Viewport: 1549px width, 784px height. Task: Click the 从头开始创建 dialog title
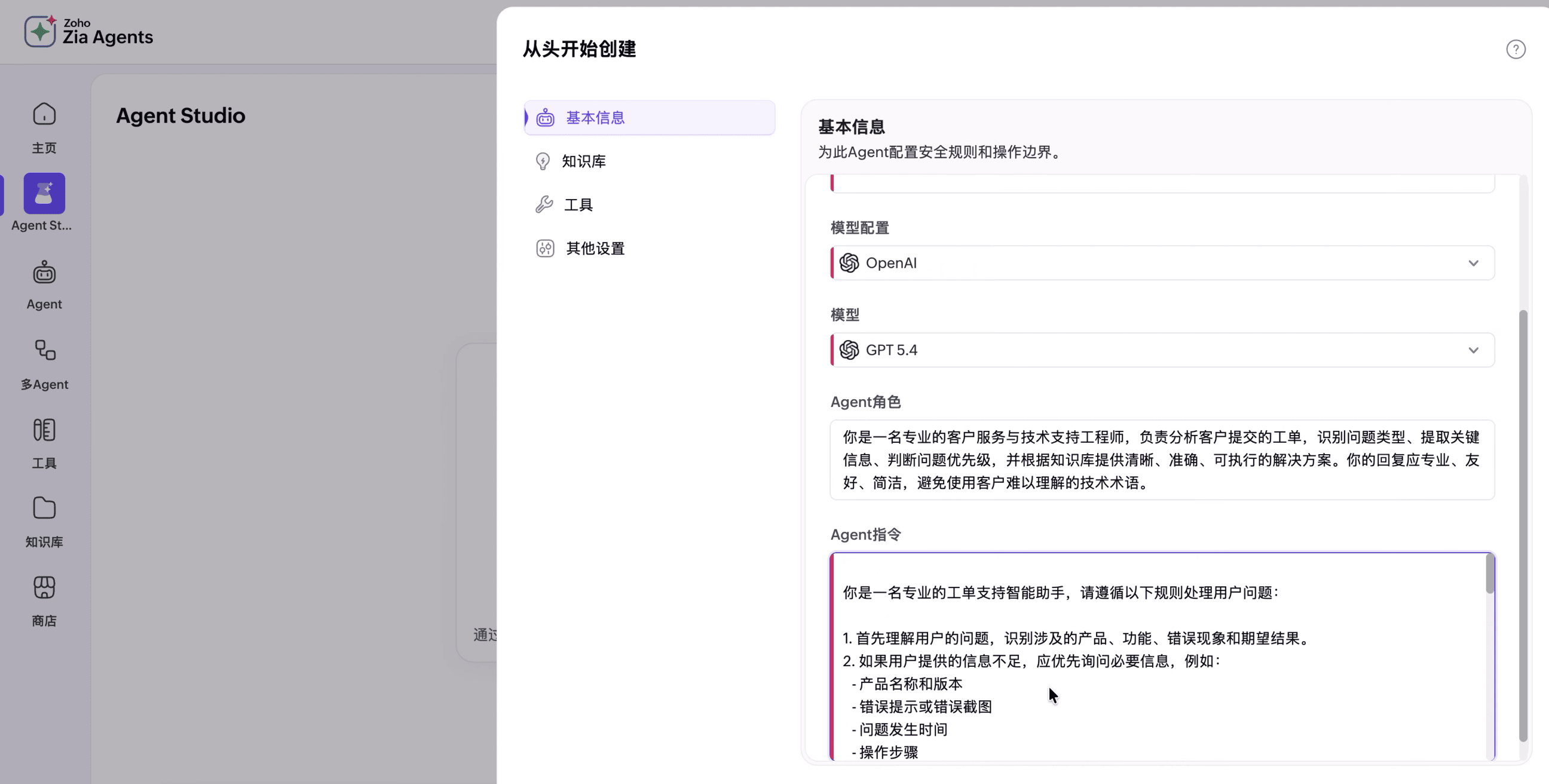579,48
